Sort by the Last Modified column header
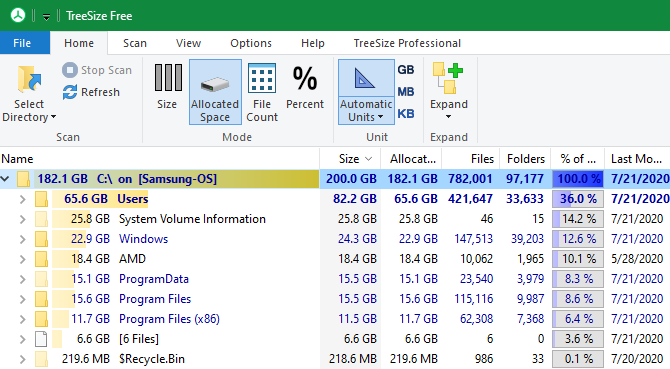Screen dimensions: 670x369 637,159
